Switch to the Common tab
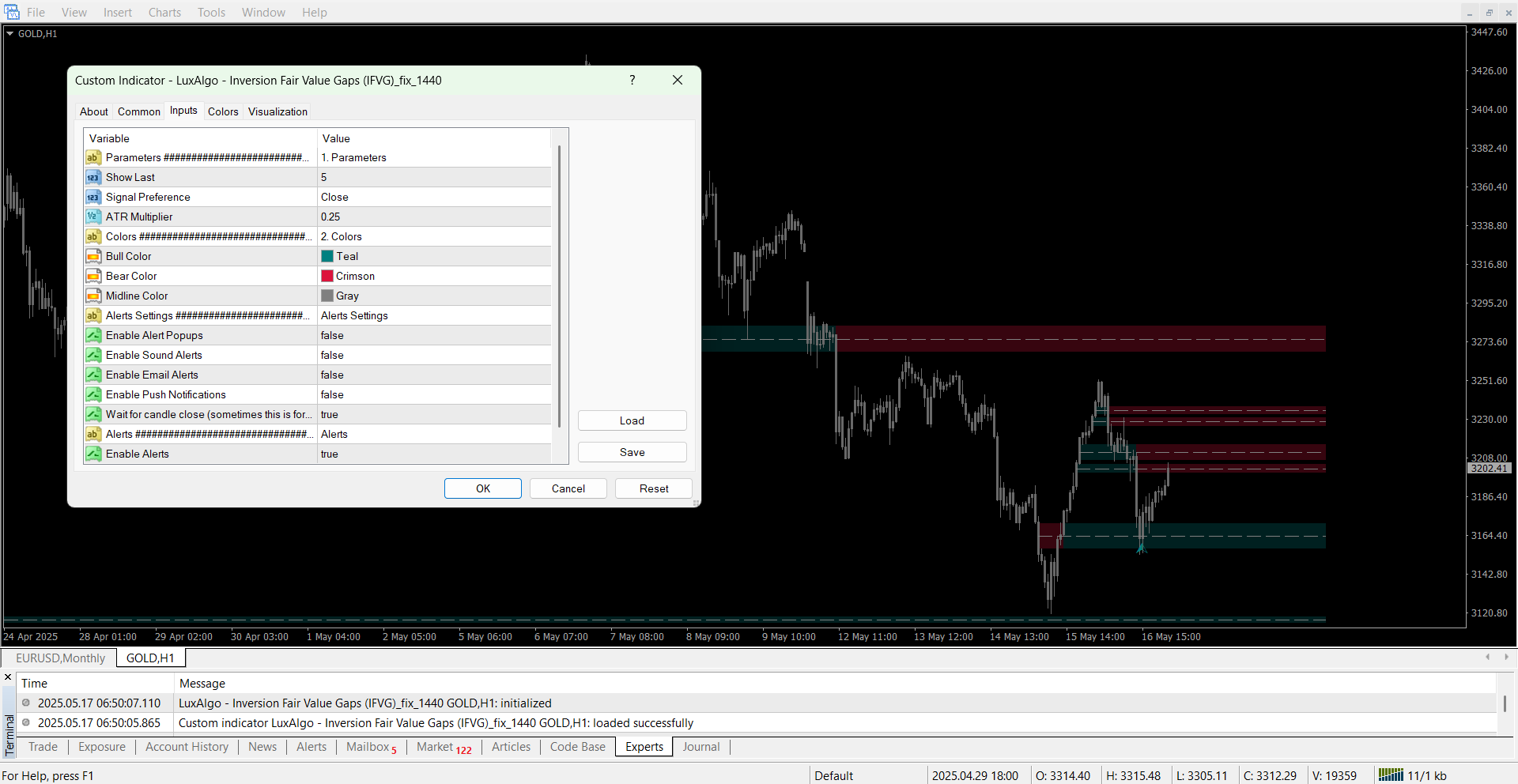This screenshot has width=1518, height=784. 139,111
